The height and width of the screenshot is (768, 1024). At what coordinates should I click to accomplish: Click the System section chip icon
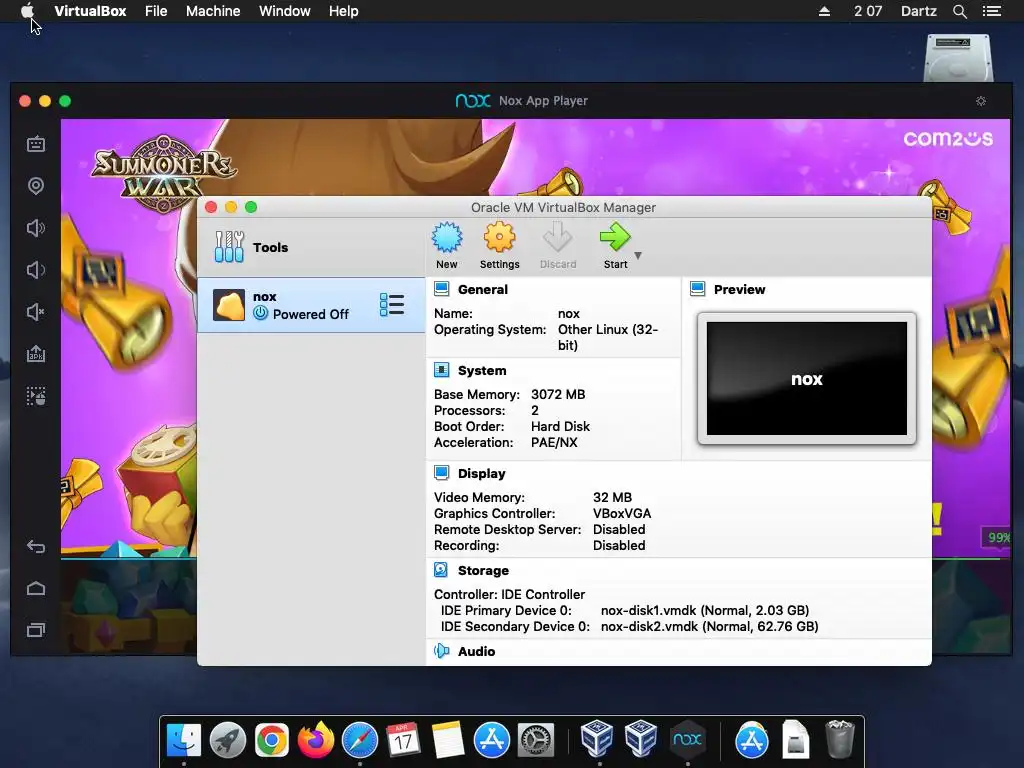point(441,370)
